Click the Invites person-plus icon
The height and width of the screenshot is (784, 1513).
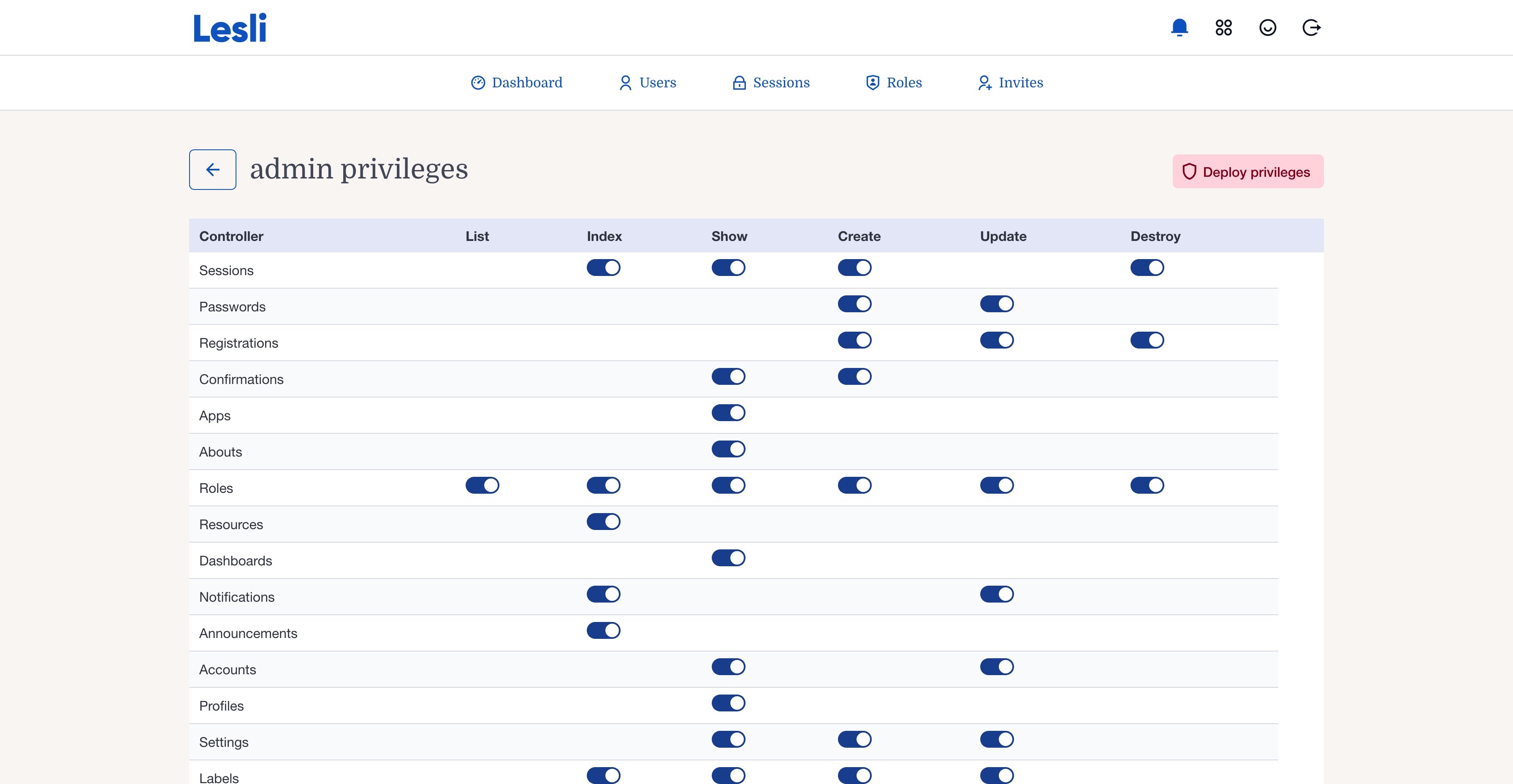pos(984,83)
